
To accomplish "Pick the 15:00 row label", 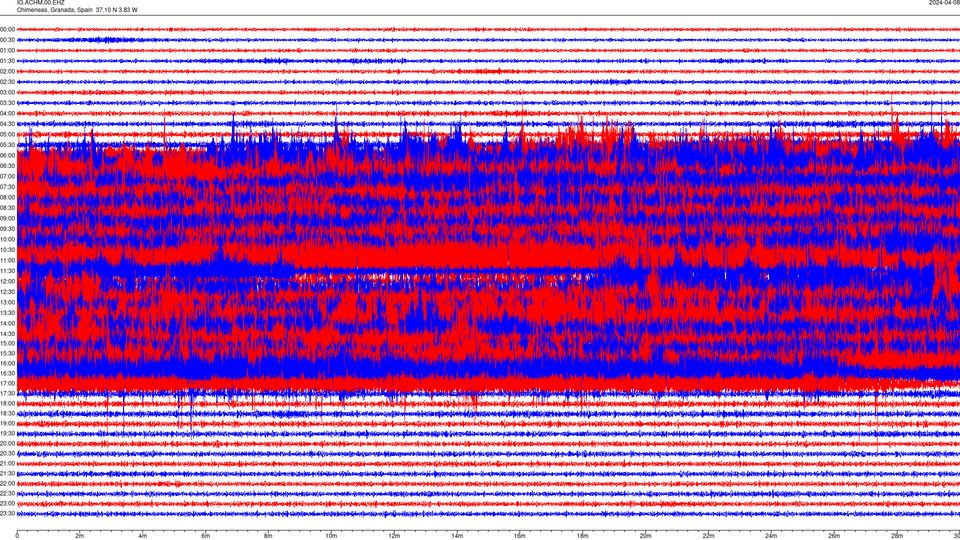I will click(x=7, y=343).
